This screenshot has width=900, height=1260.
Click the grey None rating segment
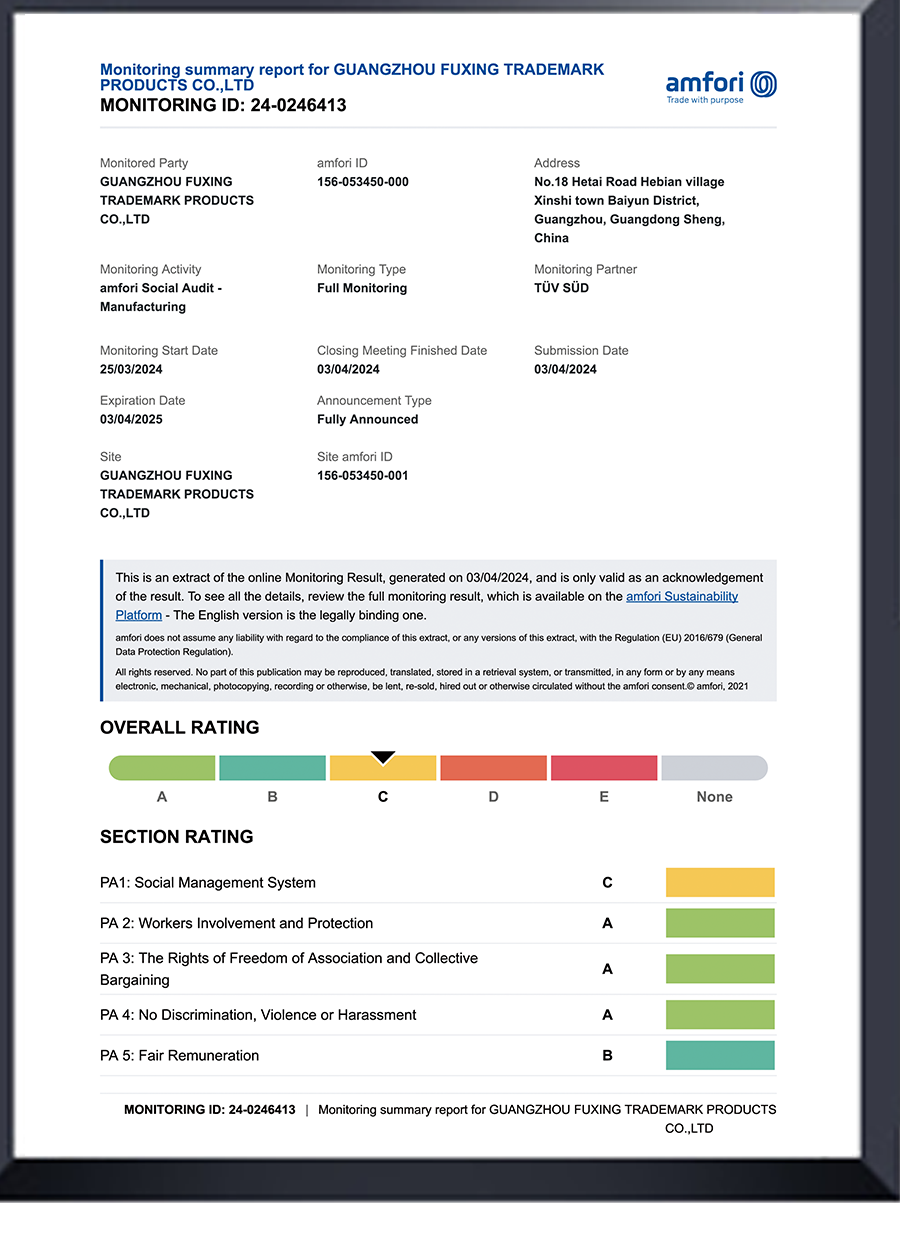[x=715, y=768]
